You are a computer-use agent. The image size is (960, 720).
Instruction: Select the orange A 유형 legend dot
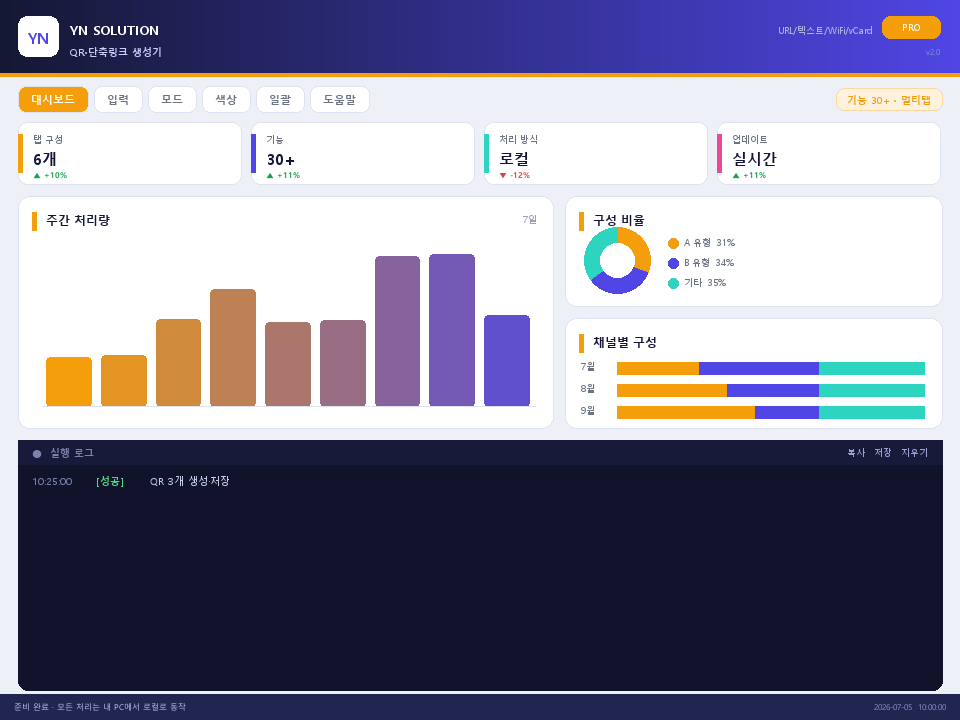pos(673,243)
